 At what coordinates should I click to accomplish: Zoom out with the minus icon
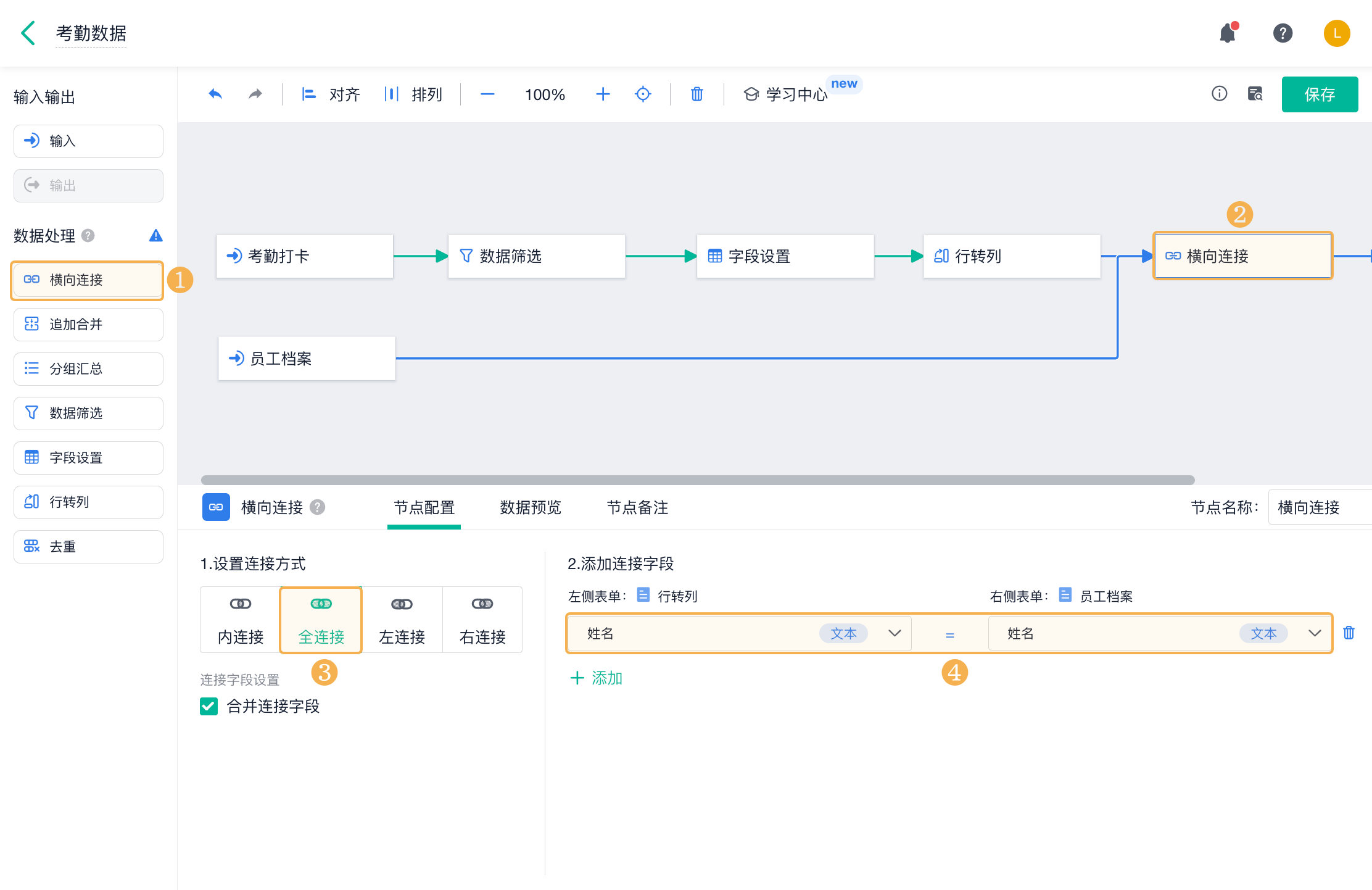(487, 94)
